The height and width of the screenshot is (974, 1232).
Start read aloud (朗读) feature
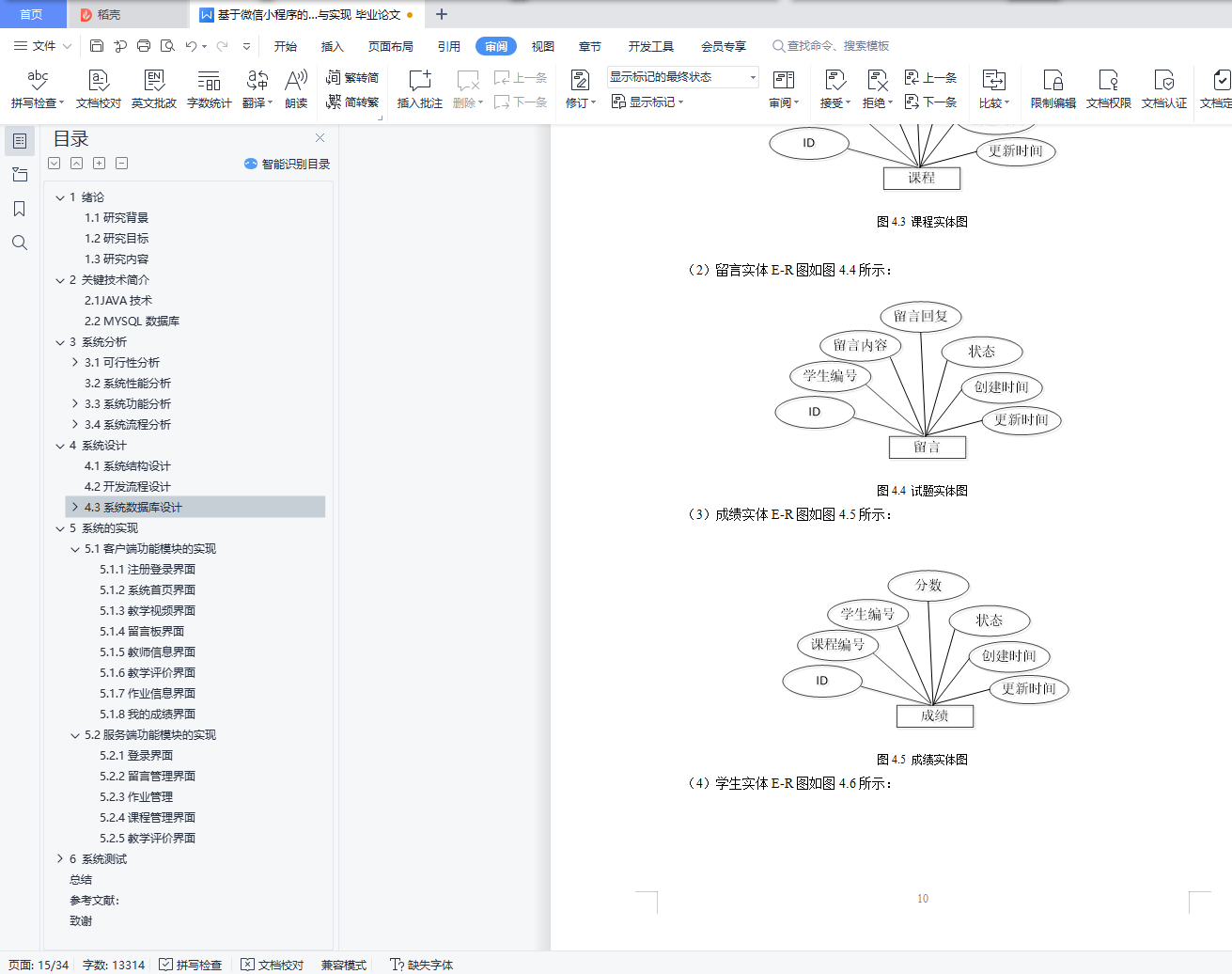click(x=296, y=89)
